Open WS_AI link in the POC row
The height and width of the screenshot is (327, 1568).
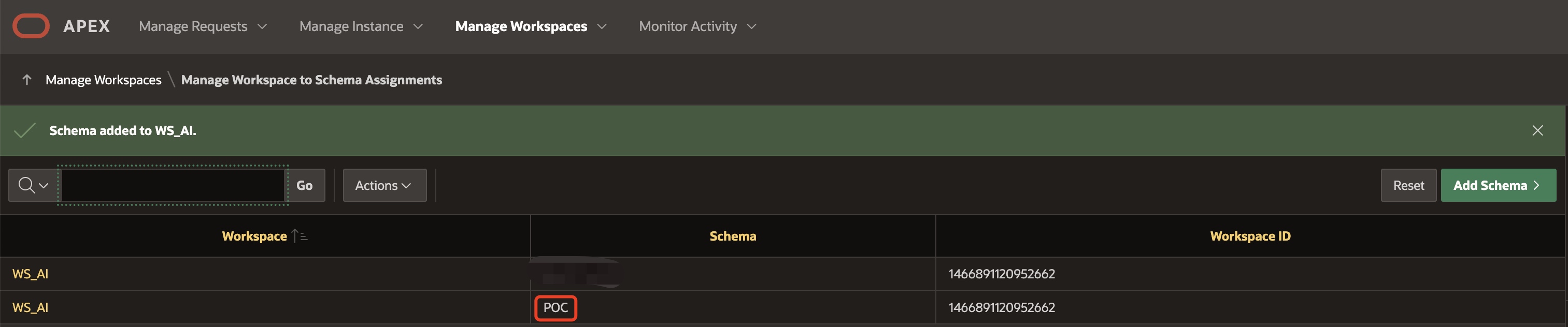(31, 307)
